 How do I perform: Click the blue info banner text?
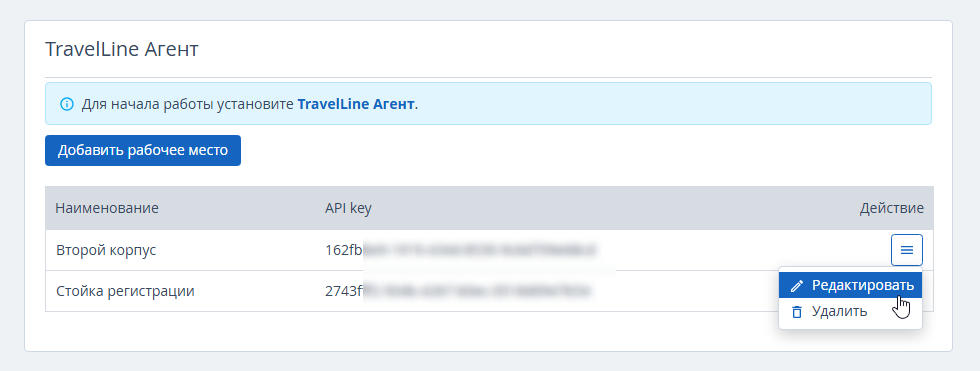coord(249,104)
